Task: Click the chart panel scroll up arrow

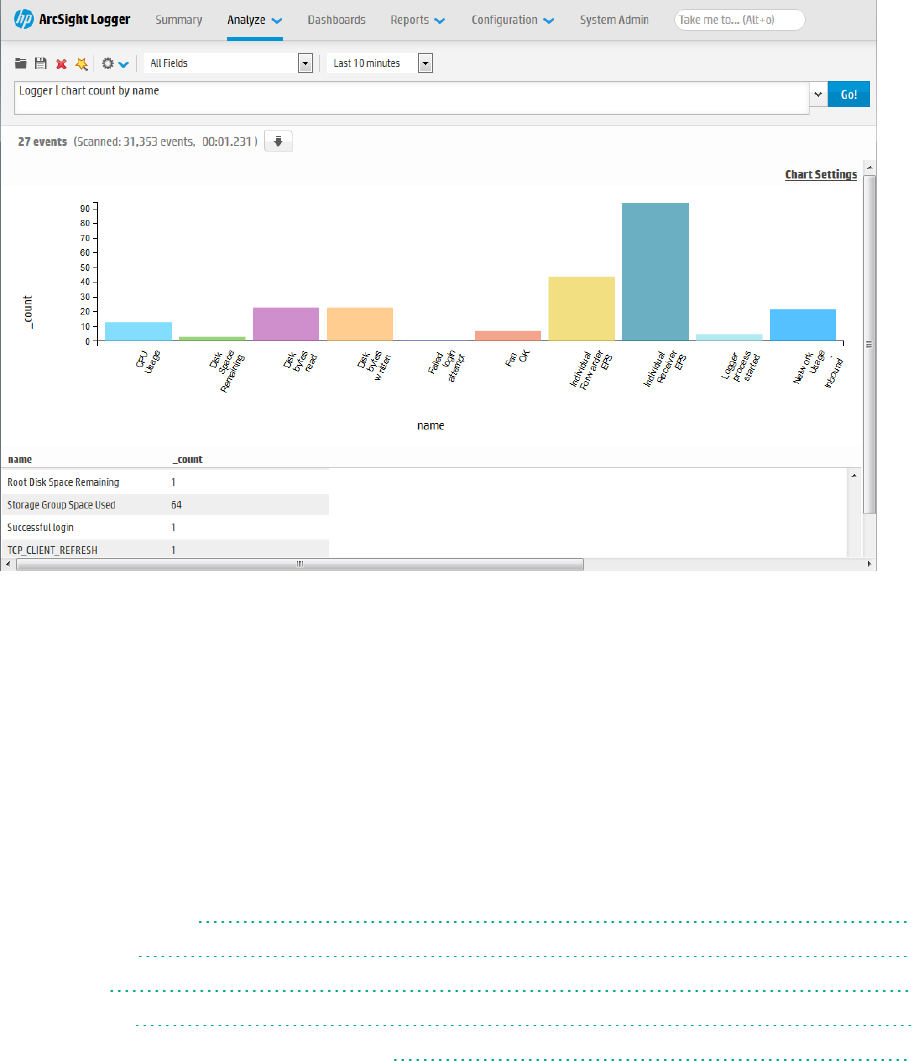Action: 869,167
